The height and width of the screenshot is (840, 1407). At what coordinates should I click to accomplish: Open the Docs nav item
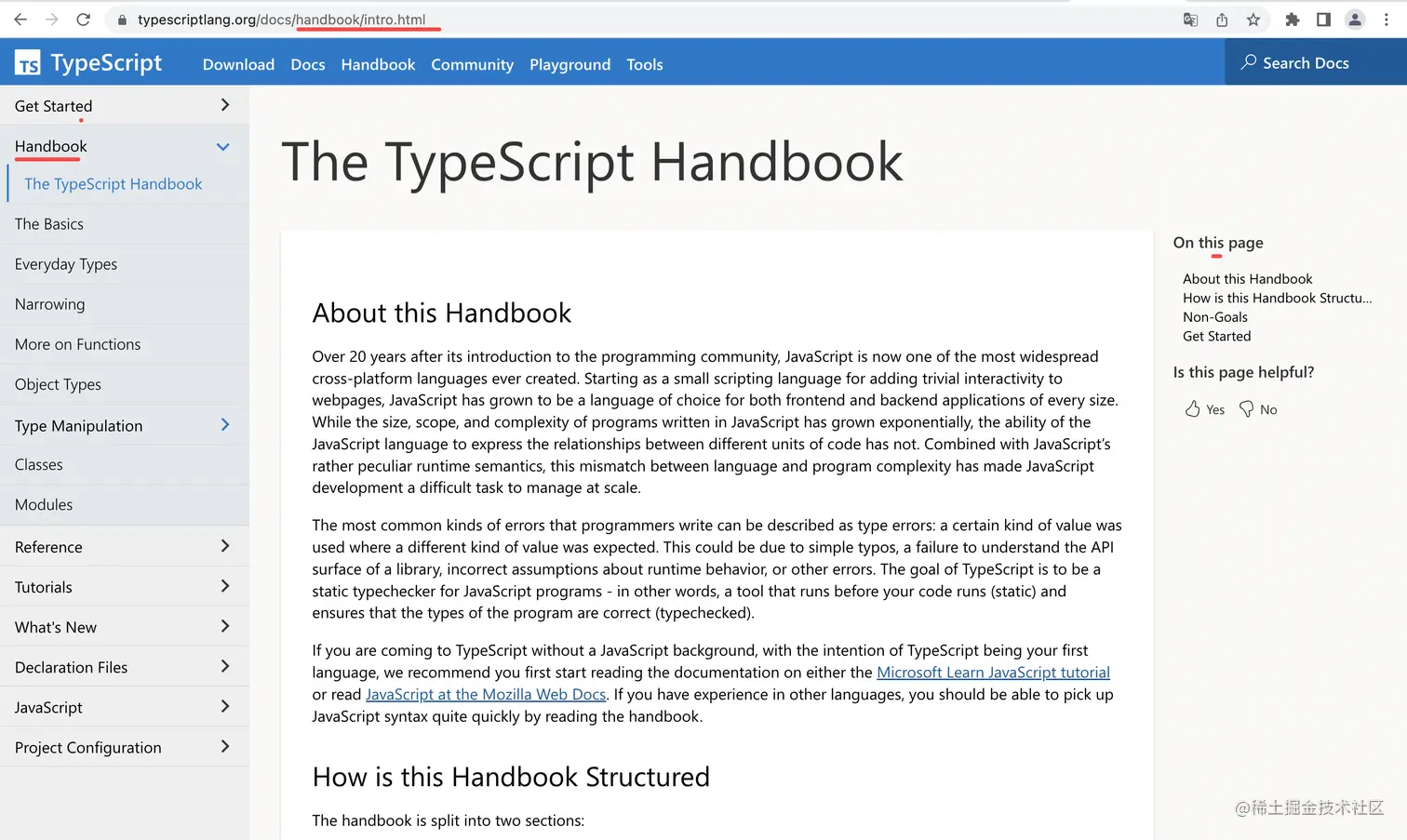point(308,64)
